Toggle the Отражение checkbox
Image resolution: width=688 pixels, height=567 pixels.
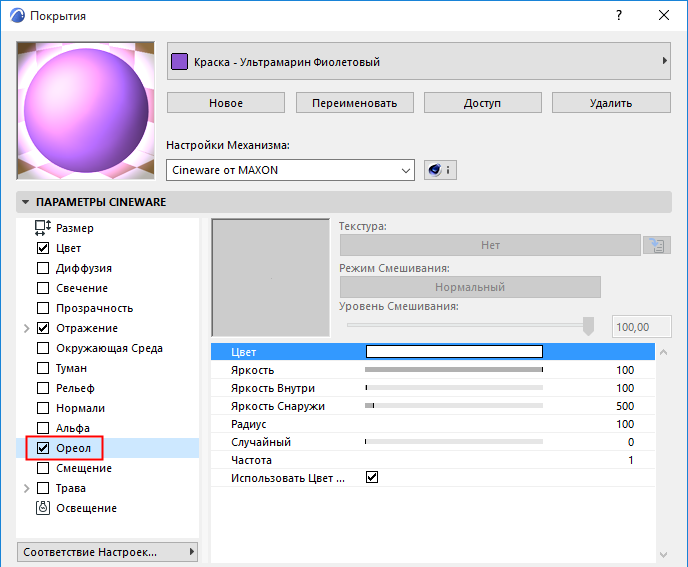(43, 328)
